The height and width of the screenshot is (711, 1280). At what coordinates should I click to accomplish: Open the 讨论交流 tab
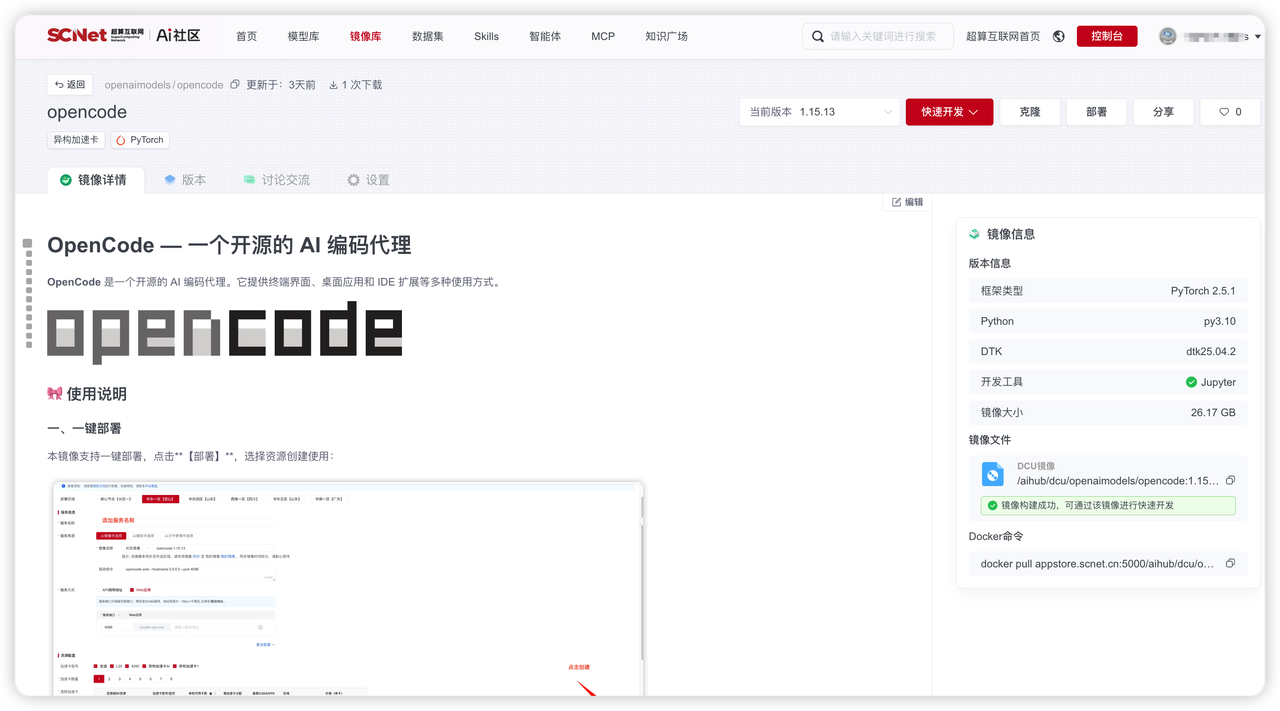click(277, 180)
